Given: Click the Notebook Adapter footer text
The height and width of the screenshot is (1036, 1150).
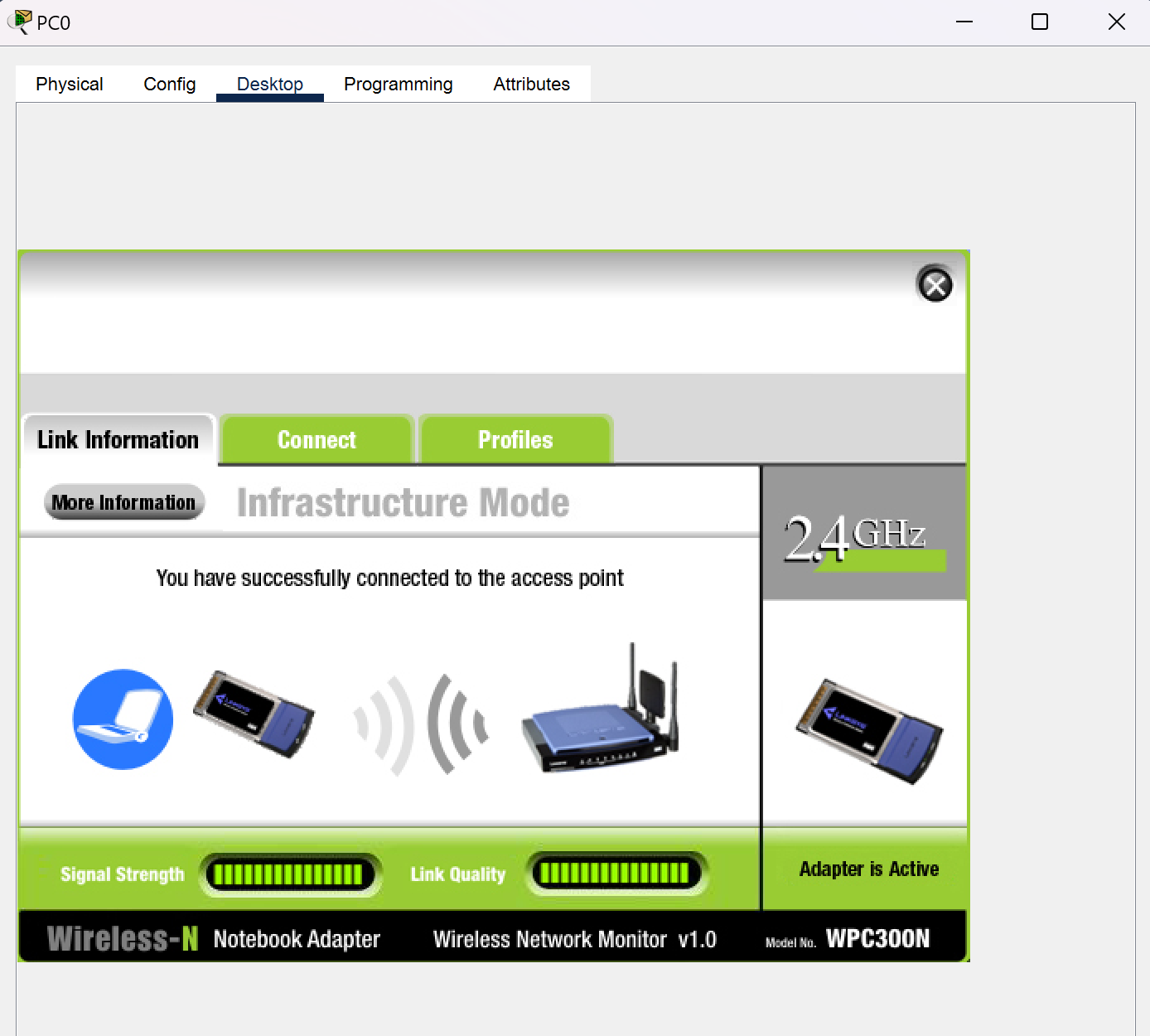Looking at the screenshot, I should (297, 939).
